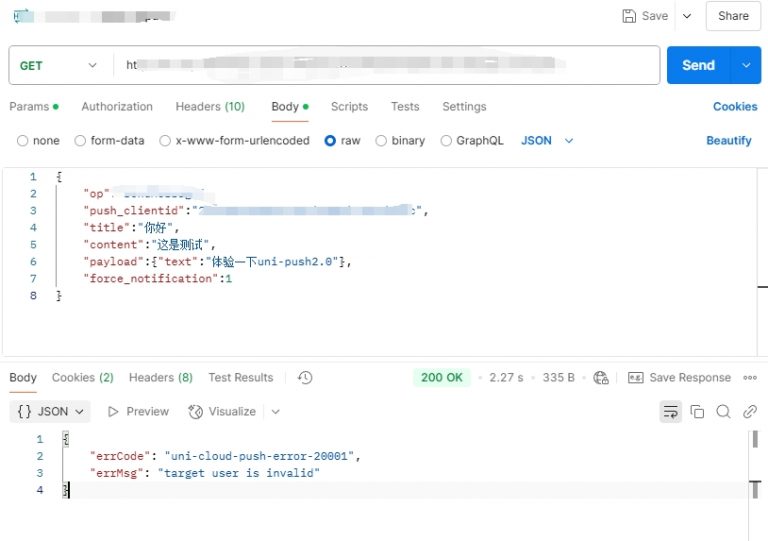Search within the response body
The width and height of the screenshot is (768, 541).
[723, 411]
